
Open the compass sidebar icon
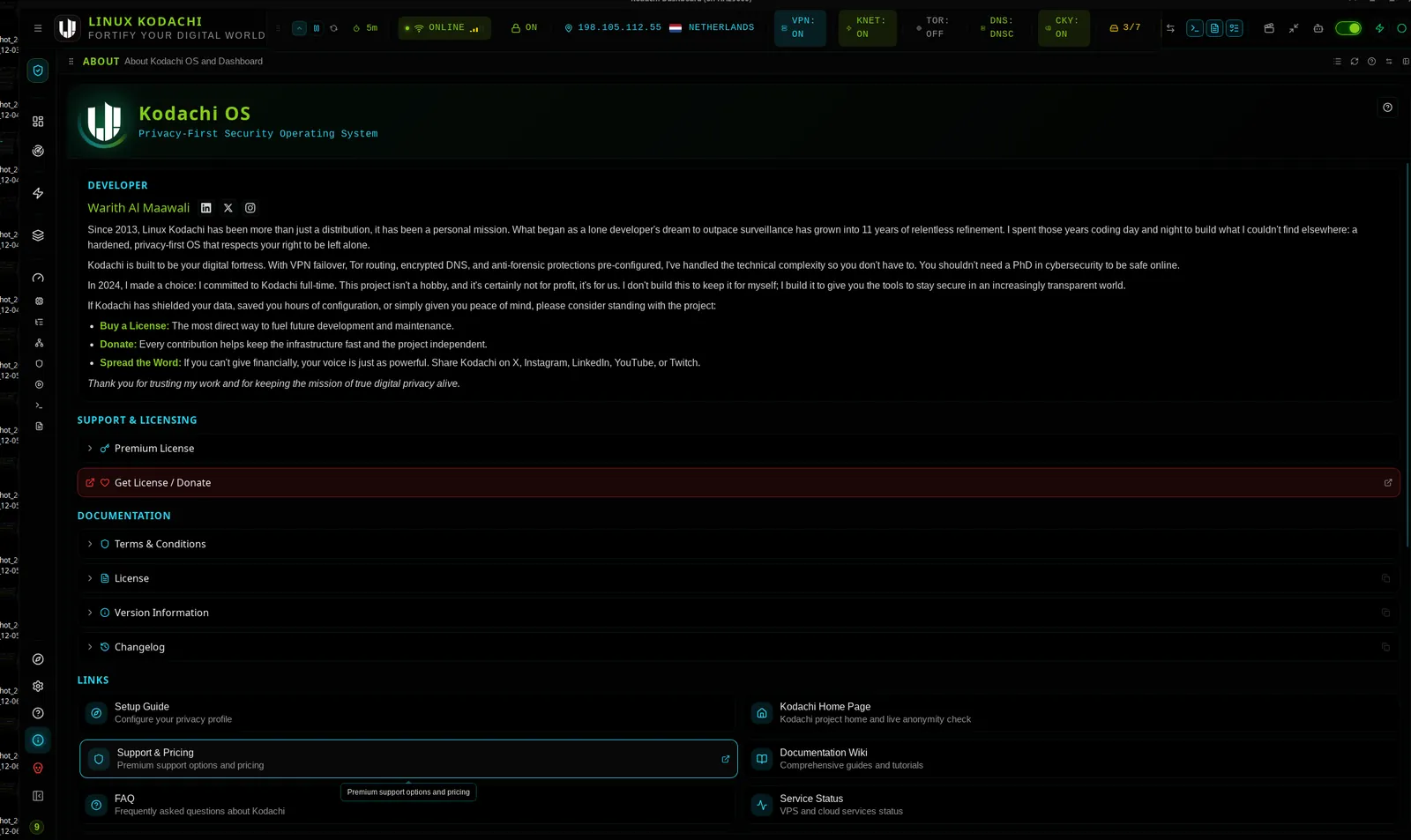click(38, 659)
